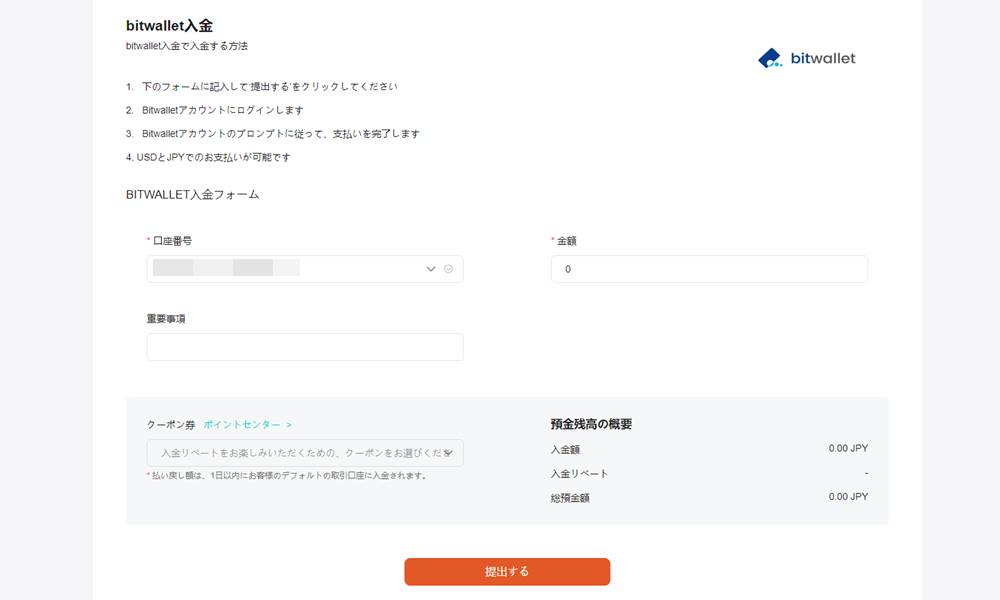Click the 重要事項 text field
The width and height of the screenshot is (1000, 600).
(x=304, y=347)
